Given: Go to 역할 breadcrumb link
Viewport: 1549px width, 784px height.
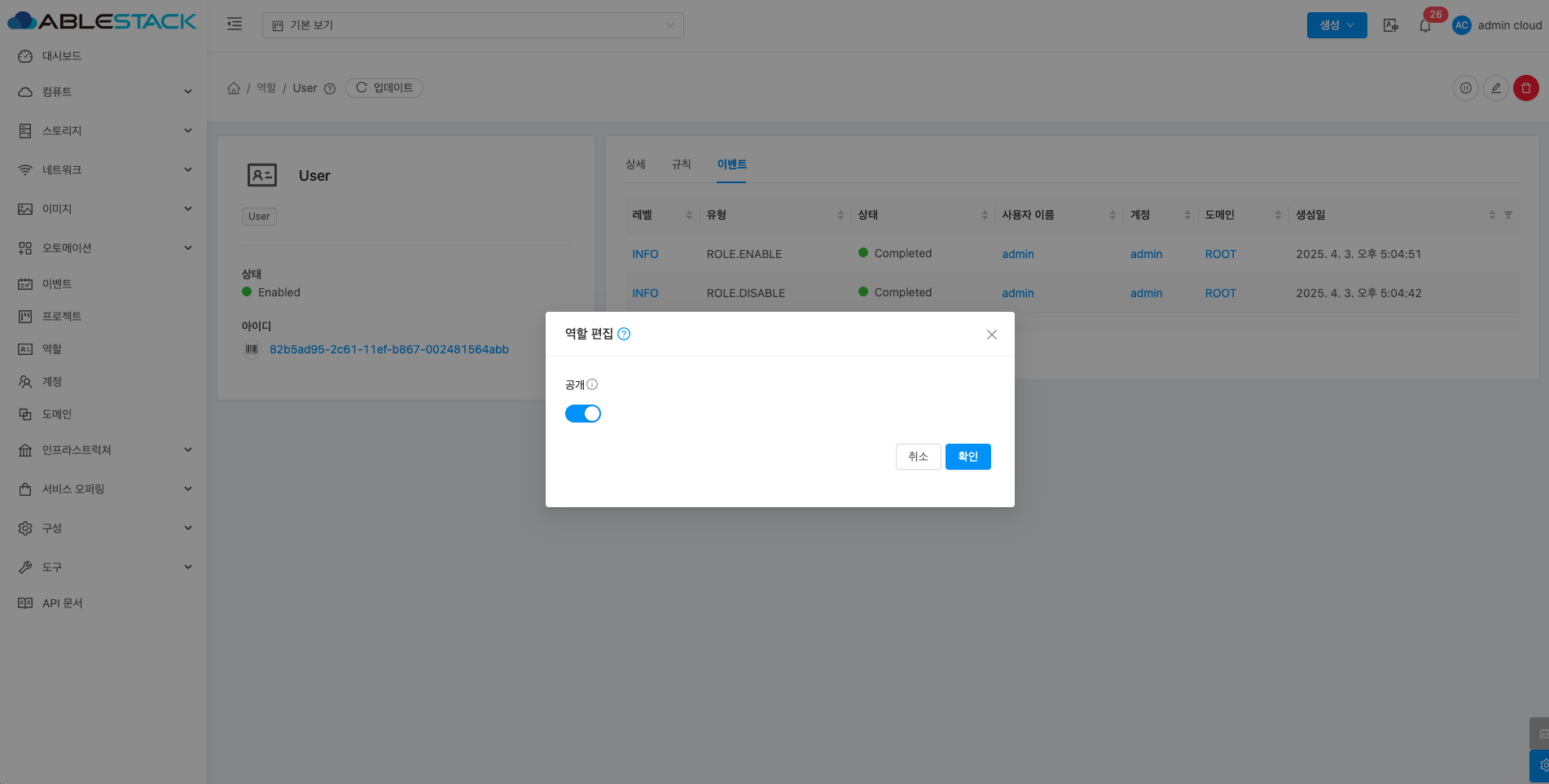Looking at the screenshot, I should [x=266, y=88].
